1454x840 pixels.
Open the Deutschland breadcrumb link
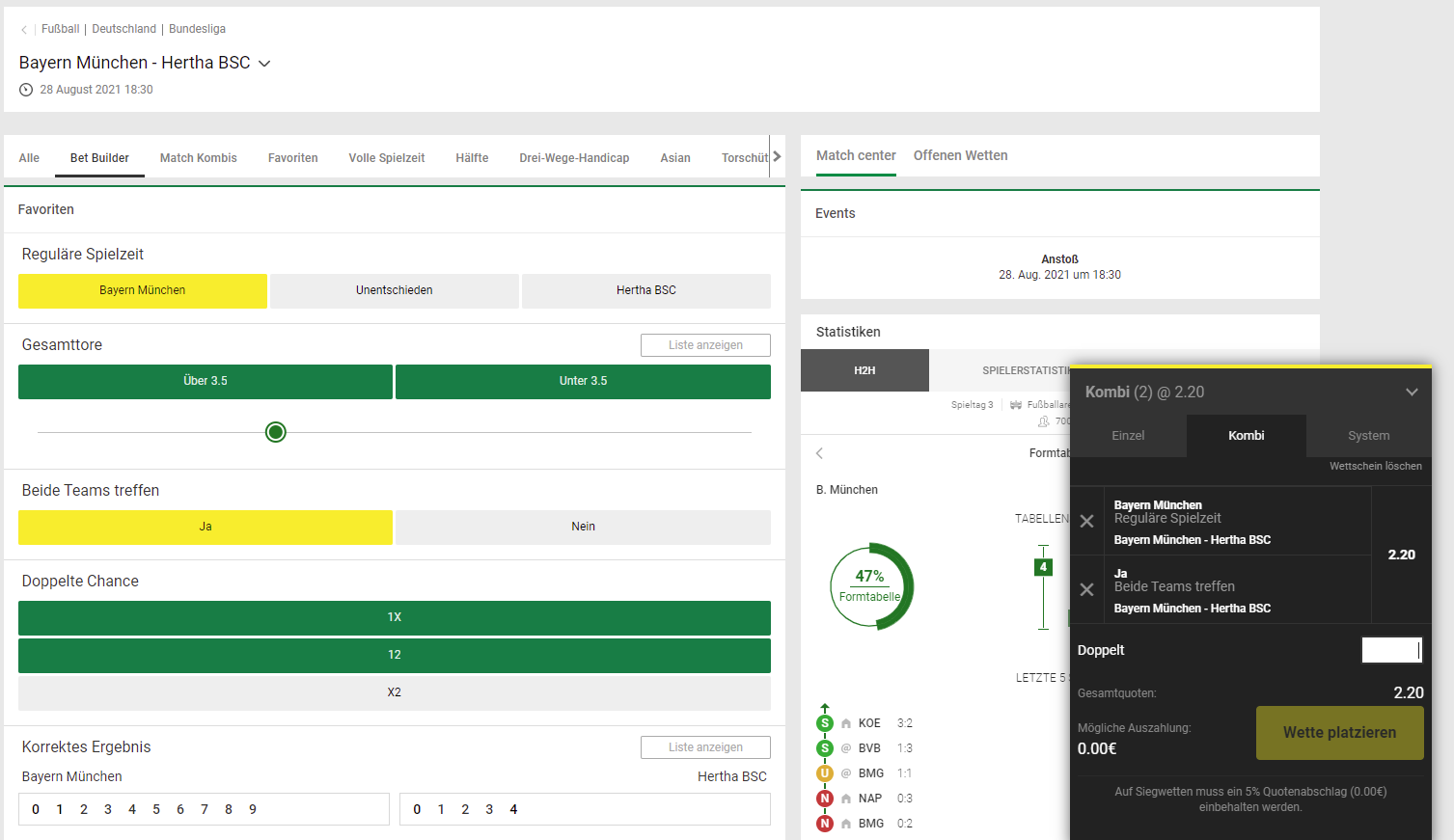123,29
